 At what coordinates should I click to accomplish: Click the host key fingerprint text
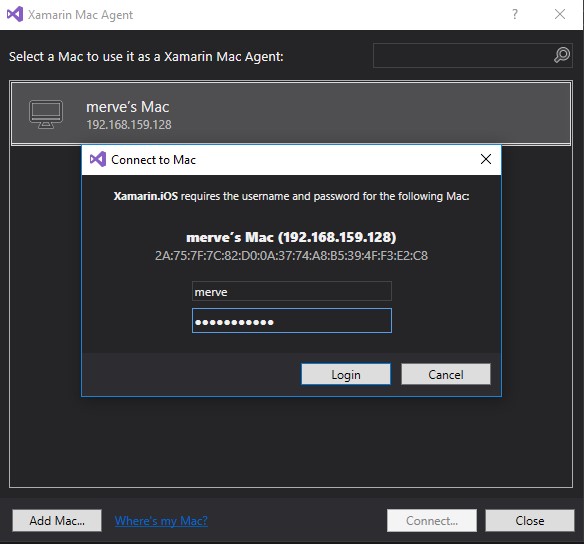(291, 256)
